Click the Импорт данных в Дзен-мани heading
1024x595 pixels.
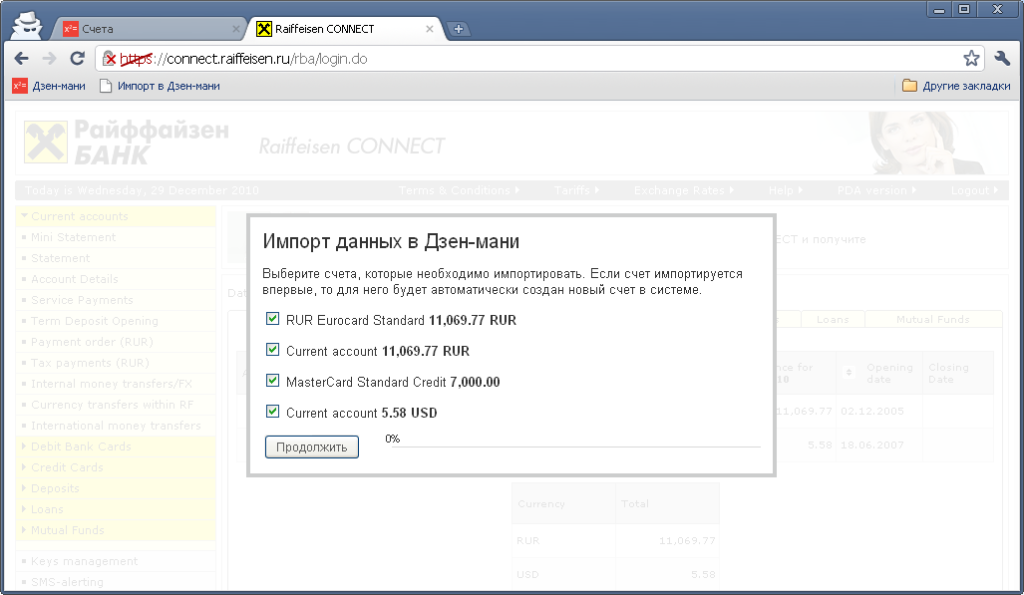tap(391, 241)
